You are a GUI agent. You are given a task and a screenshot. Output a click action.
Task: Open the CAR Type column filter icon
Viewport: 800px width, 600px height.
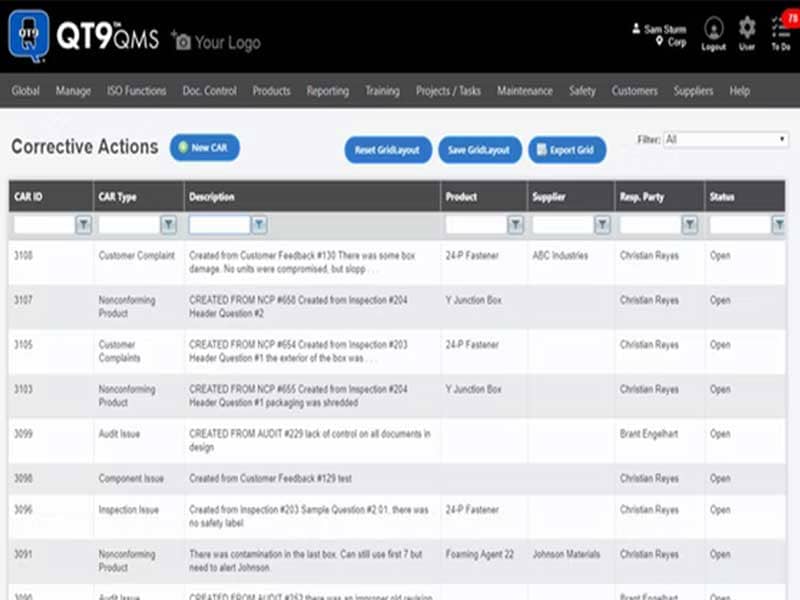tap(168, 224)
